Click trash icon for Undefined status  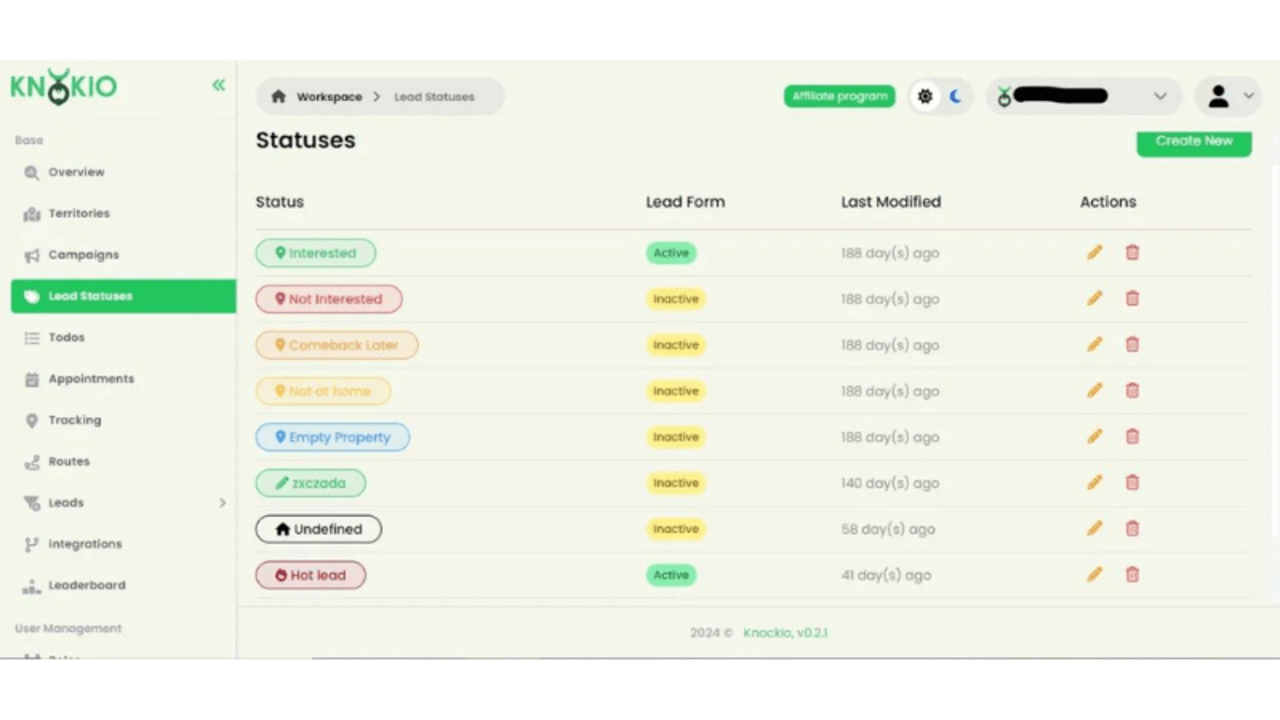pos(1132,529)
